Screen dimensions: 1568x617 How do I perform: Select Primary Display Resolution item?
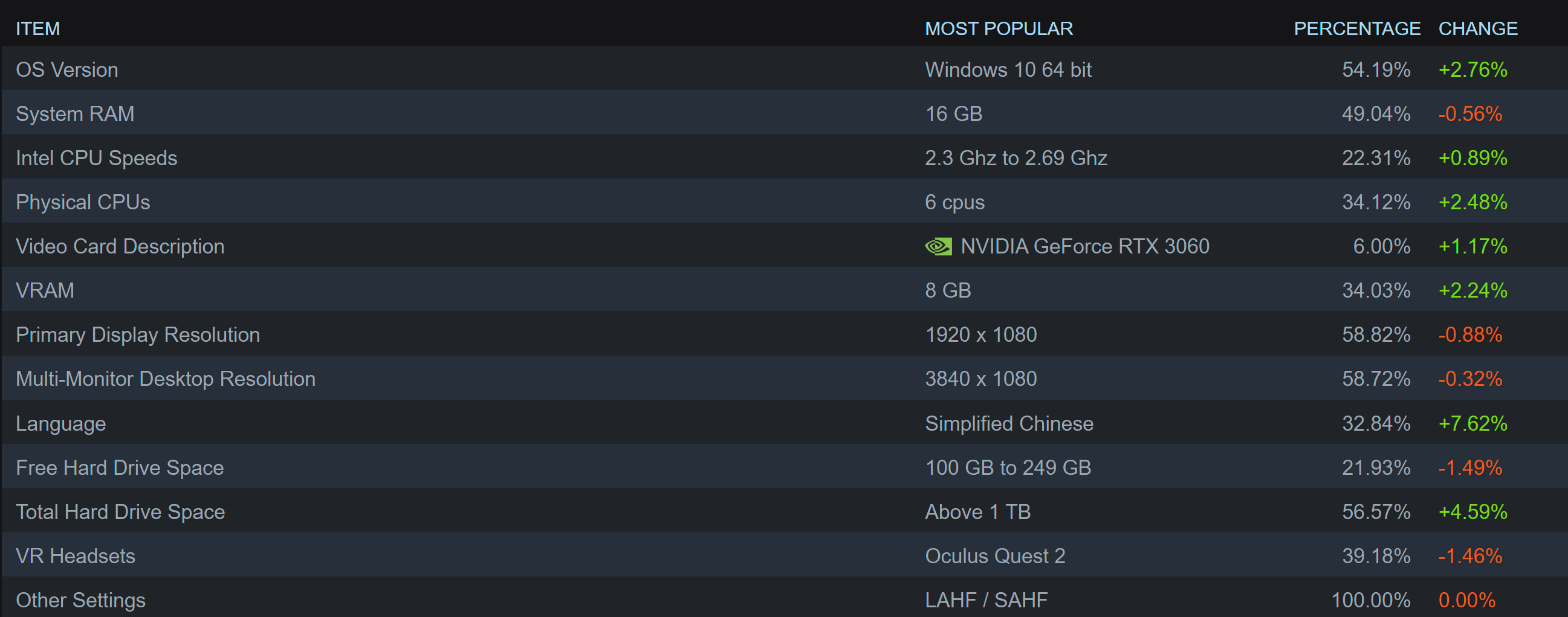tap(138, 335)
